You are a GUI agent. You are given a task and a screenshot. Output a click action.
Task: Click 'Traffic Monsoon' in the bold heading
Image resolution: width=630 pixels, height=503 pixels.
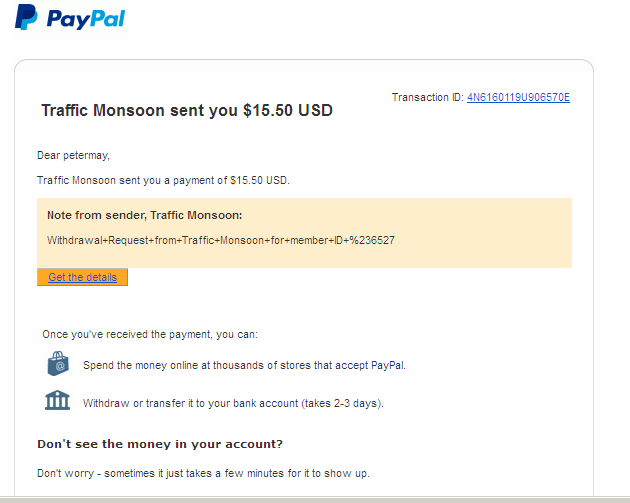(104, 110)
